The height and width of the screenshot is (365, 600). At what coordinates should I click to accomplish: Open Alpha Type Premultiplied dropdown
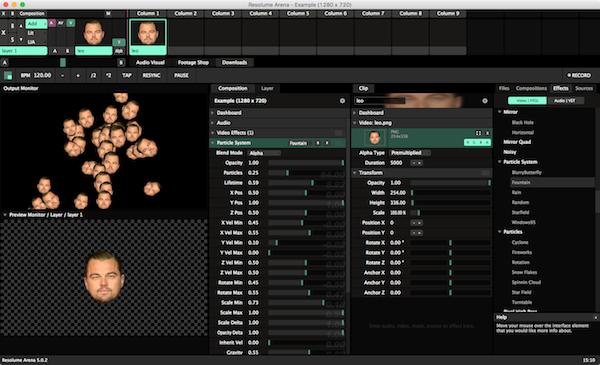pos(410,153)
